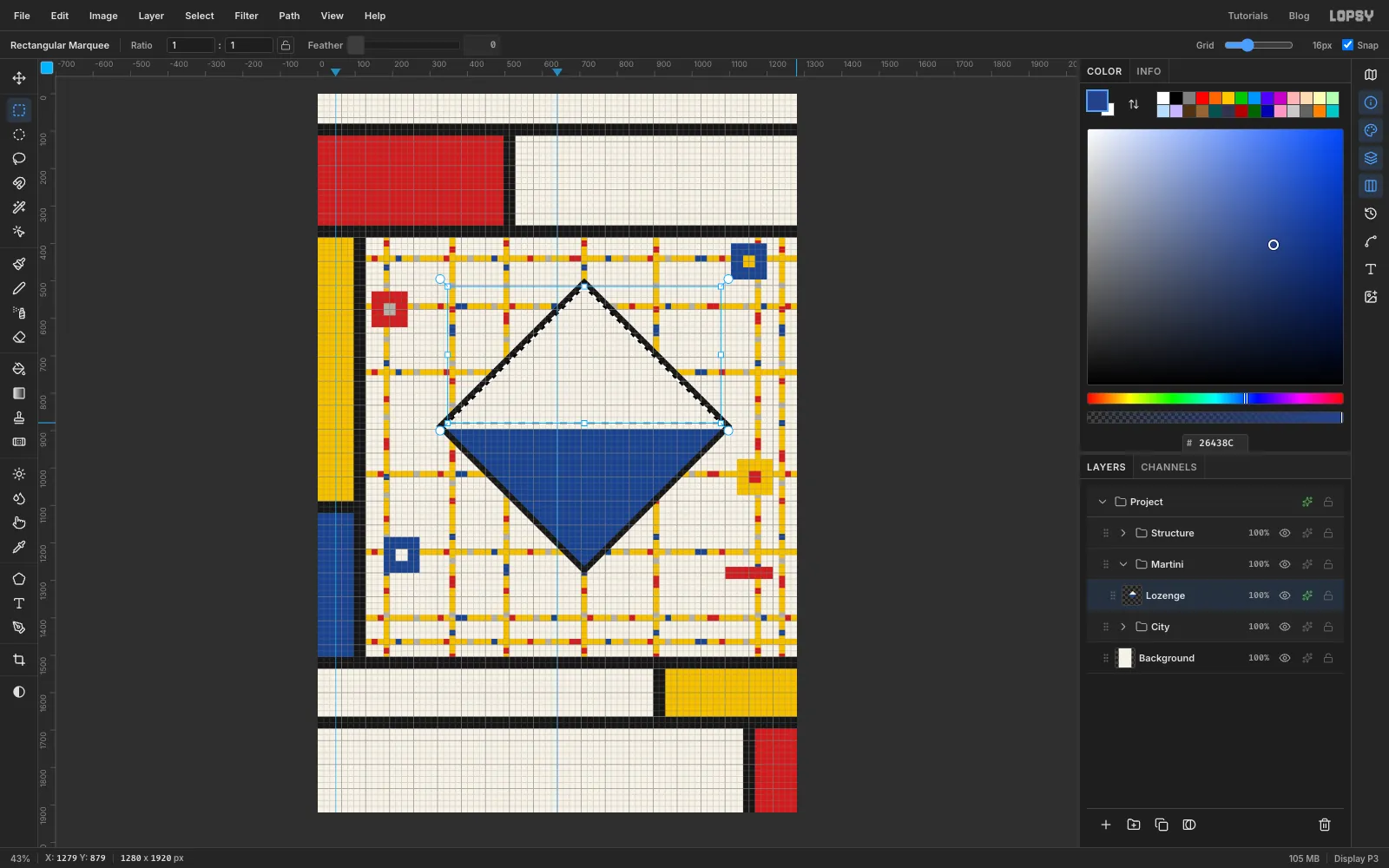Open the Blog link
Image resolution: width=1389 pixels, height=868 pixels.
(x=1299, y=16)
